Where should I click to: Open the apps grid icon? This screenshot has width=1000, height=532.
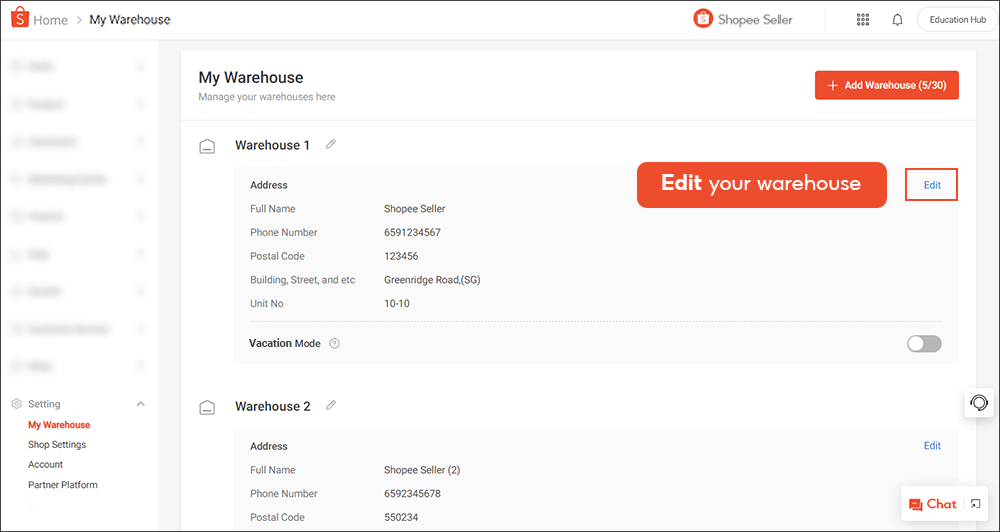click(862, 20)
